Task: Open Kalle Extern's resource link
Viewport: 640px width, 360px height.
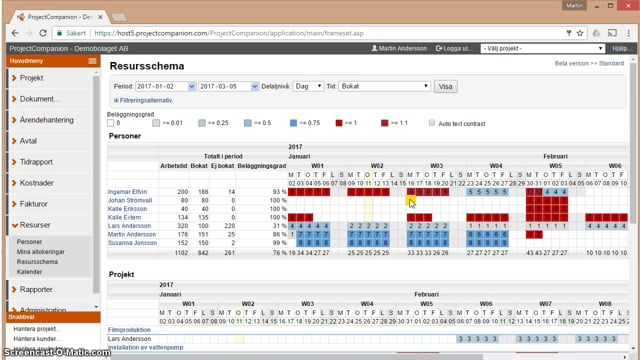Action: coord(124,218)
